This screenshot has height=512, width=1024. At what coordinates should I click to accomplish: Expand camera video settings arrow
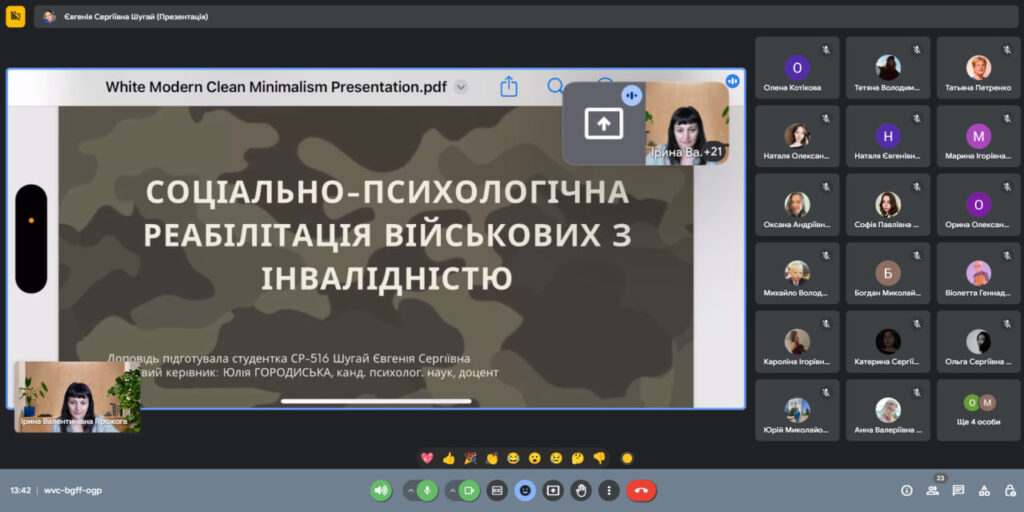tap(451, 490)
